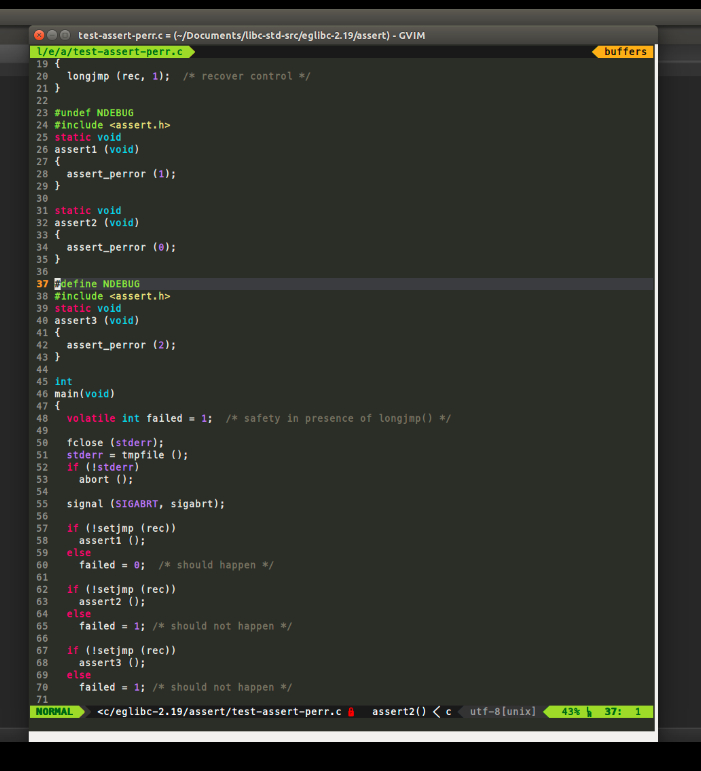
Task: Click the assert2() function name in statusline
Action: (x=399, y=712)
